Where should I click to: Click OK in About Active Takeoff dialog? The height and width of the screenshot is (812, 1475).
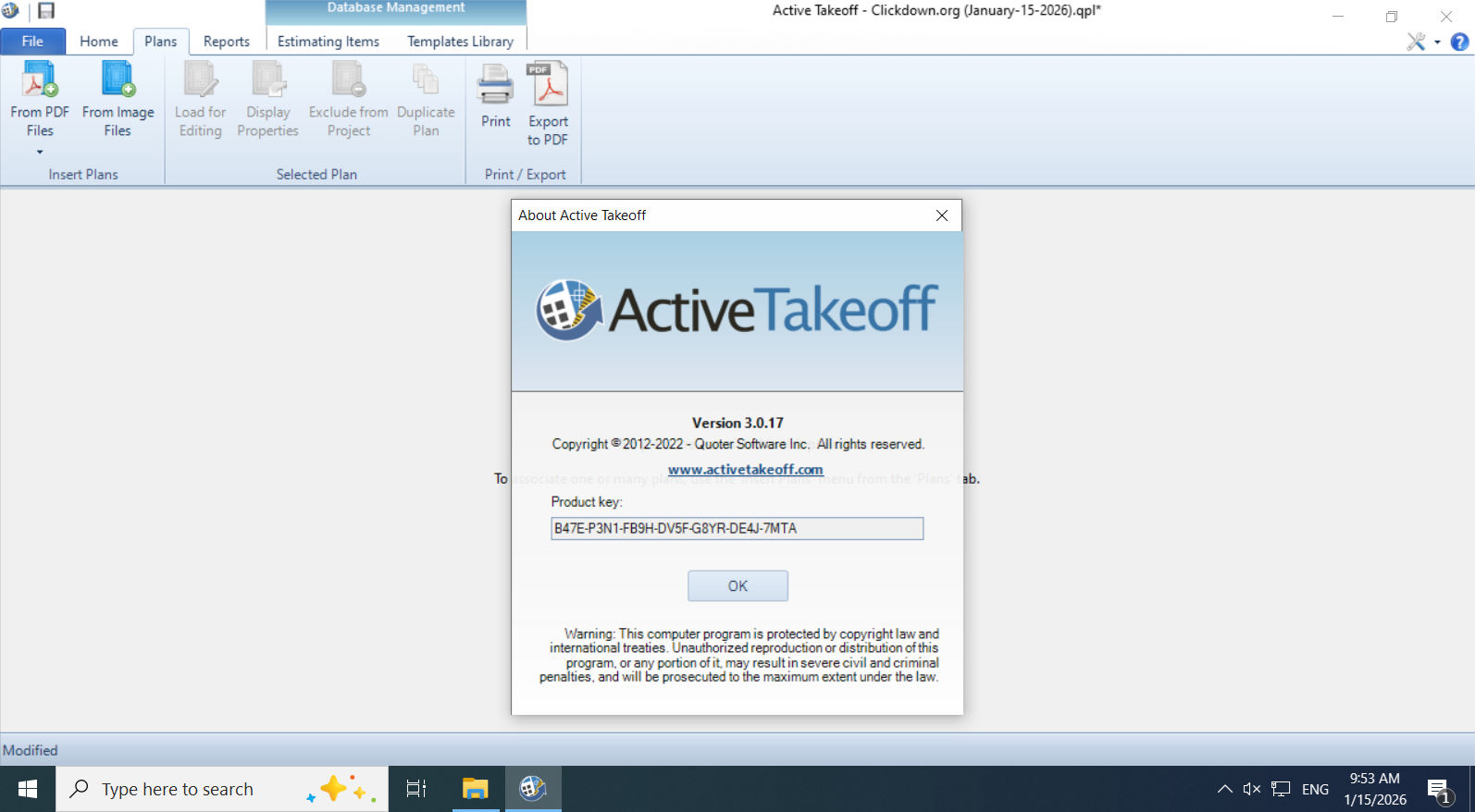[737, 585]
